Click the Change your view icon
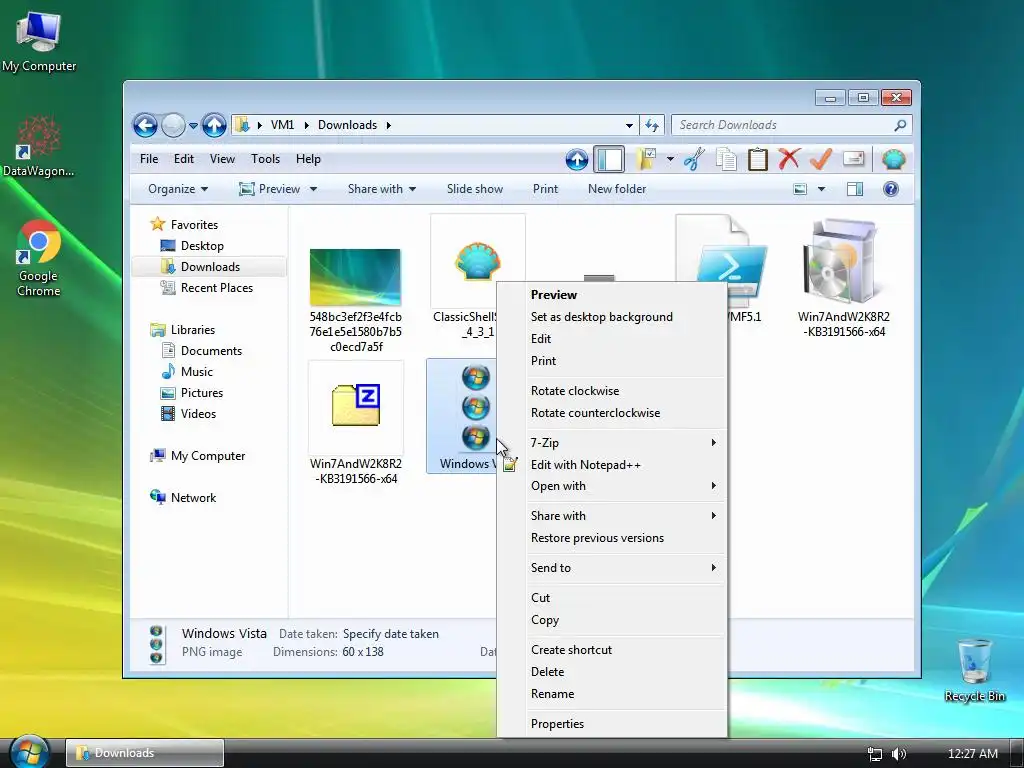The height and width of the screenshot is (768, 1024). click(x=800, y=189)
